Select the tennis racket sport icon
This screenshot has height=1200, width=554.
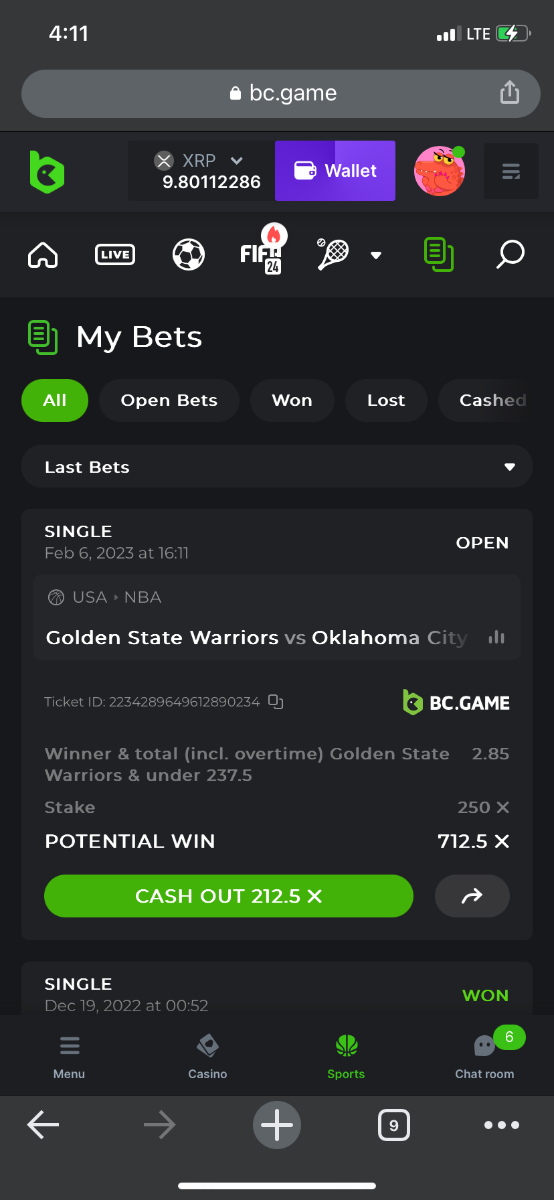[x=333, y=254]
